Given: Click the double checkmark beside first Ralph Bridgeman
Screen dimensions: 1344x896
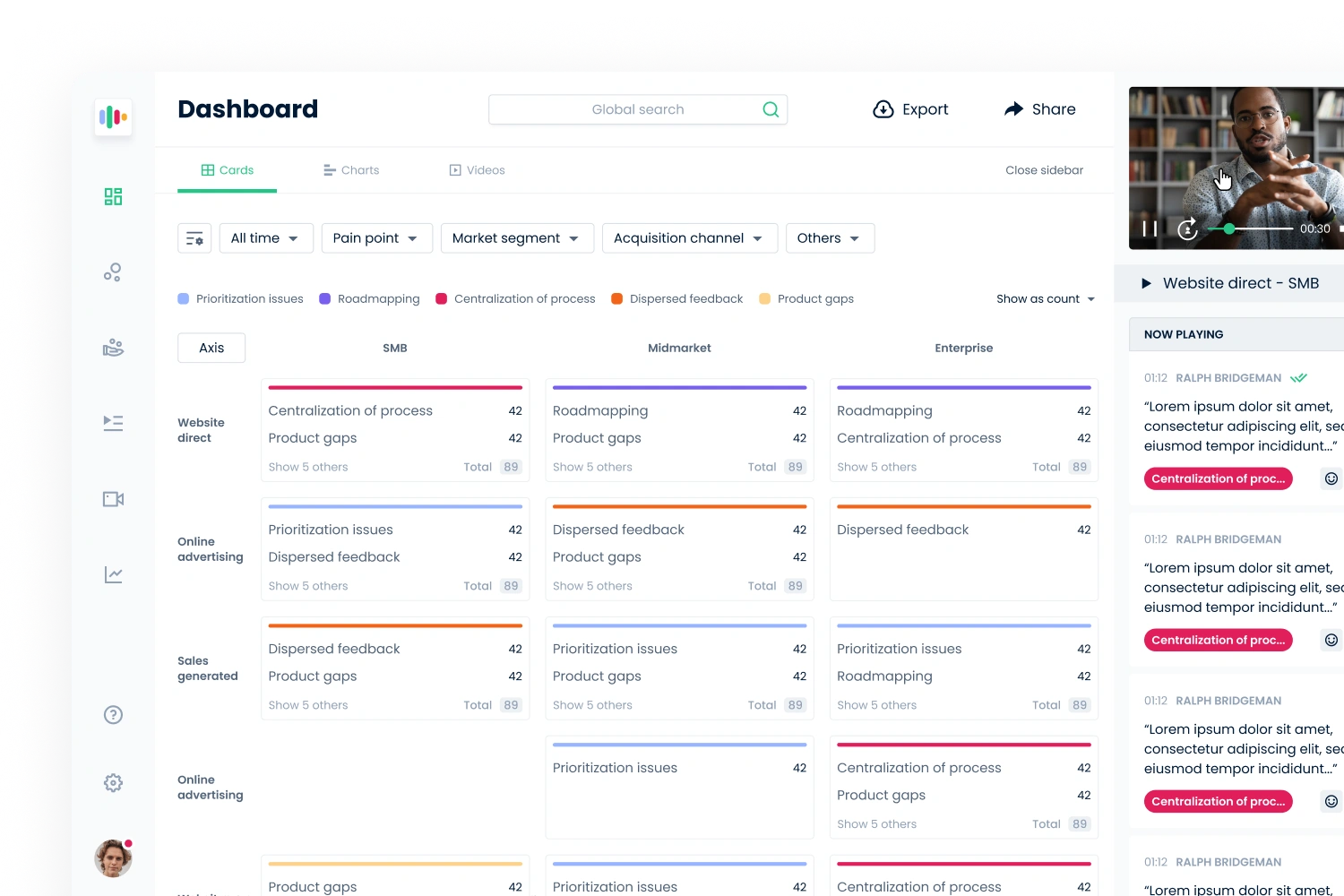Looking at the screenshot, I should 1298,378.
